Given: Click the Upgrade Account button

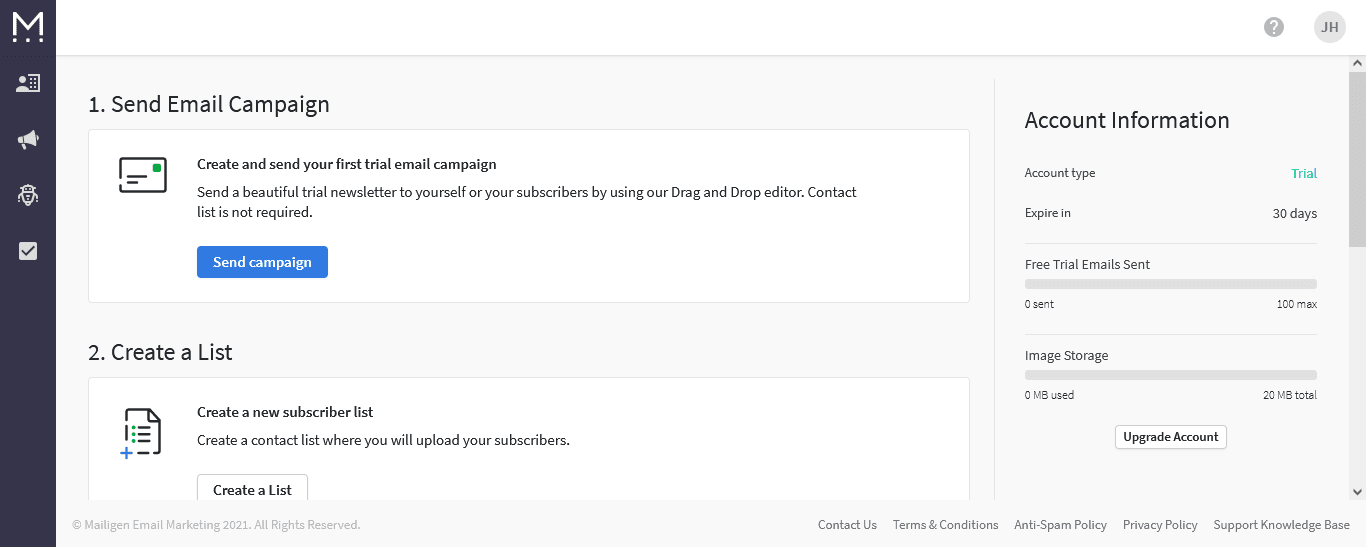Looking at the screenshot, I should pos(1171,437).
